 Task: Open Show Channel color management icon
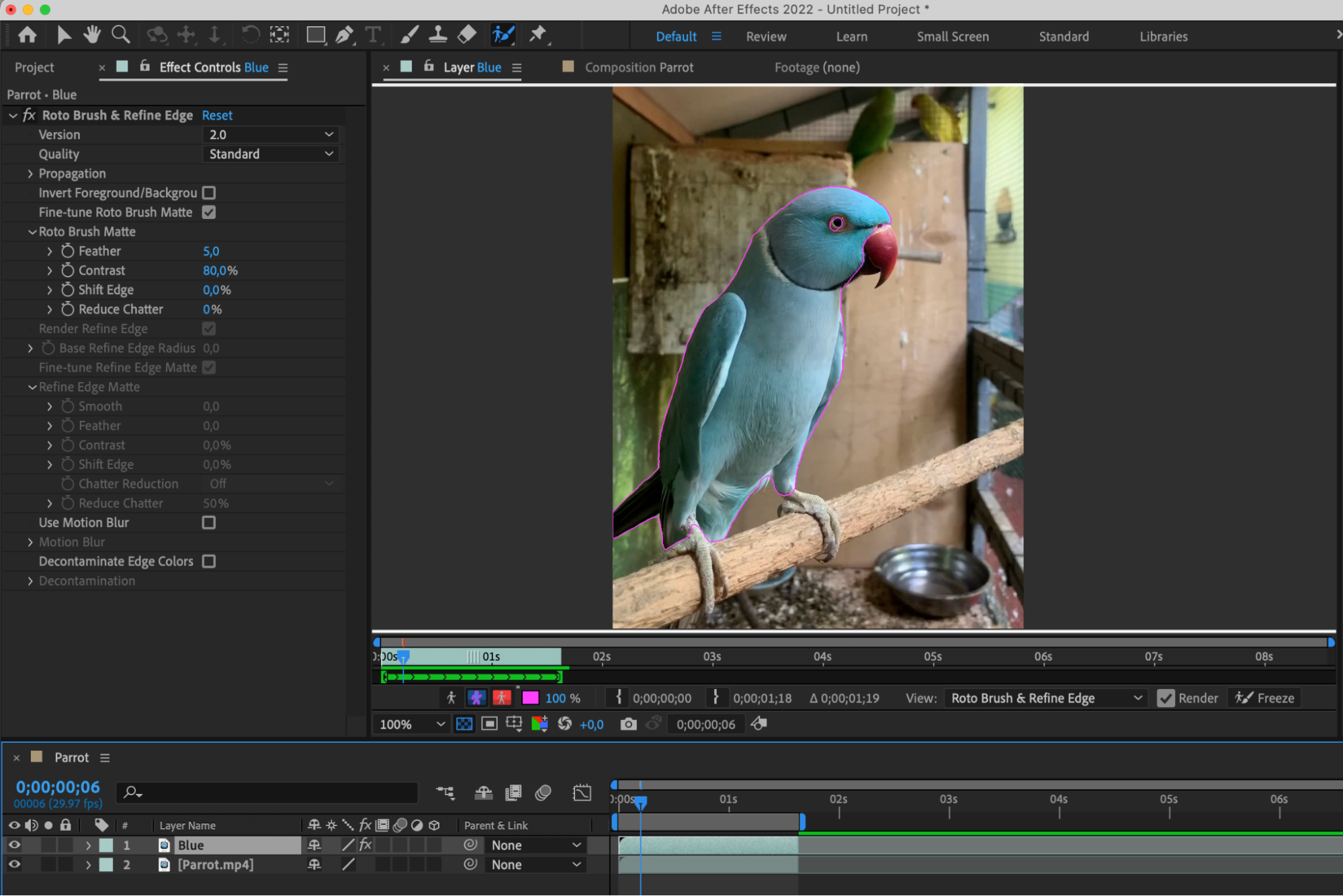pyautogui.click(x=539, y=724)
